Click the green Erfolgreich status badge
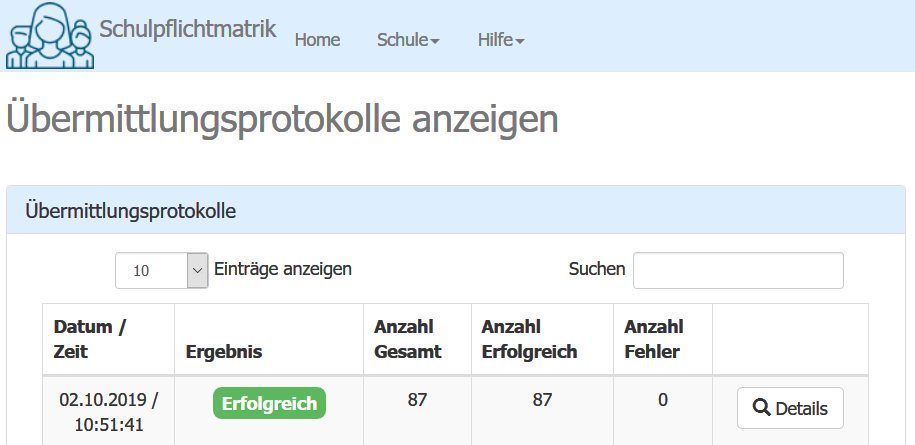Viewport: 915px width, 445px height. click(269, 404)
